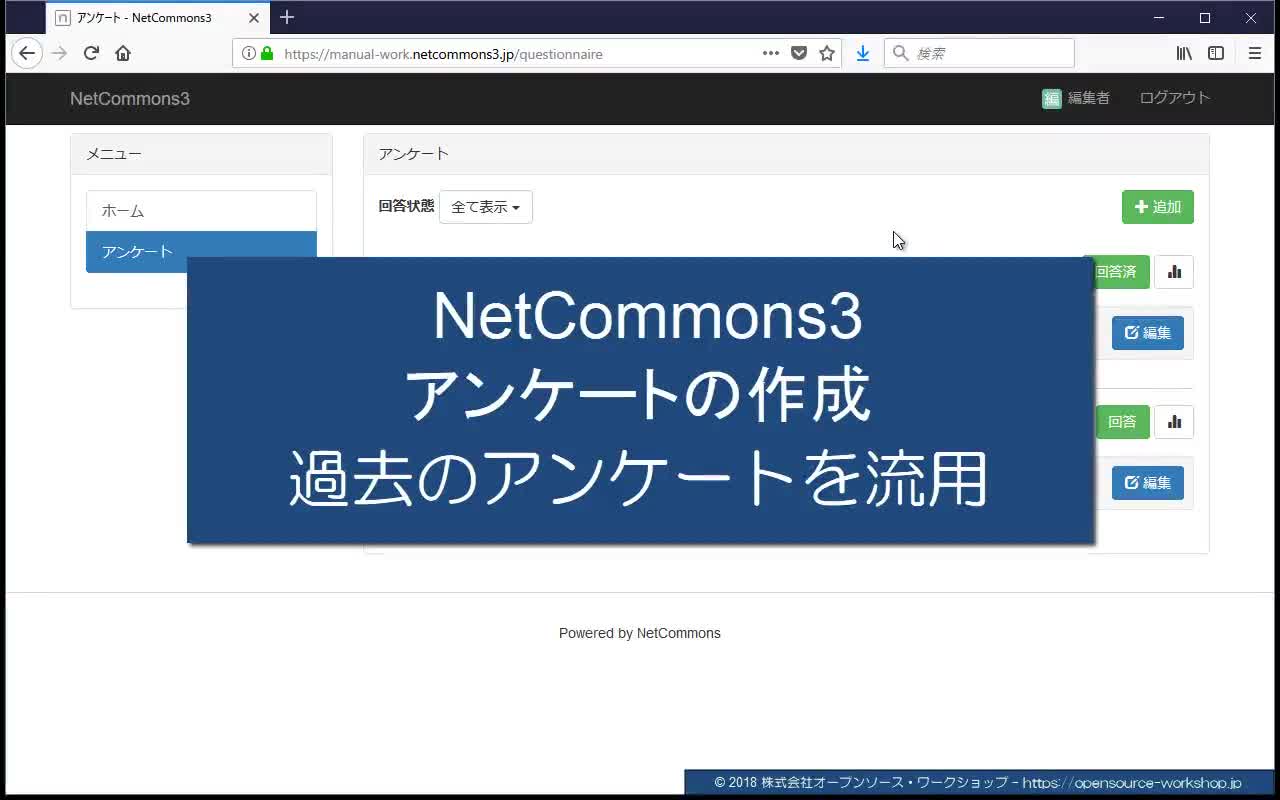Screen dimensions: 1280x800
Task: Add a questionnaire with 追加 button
Action: 1158,207
